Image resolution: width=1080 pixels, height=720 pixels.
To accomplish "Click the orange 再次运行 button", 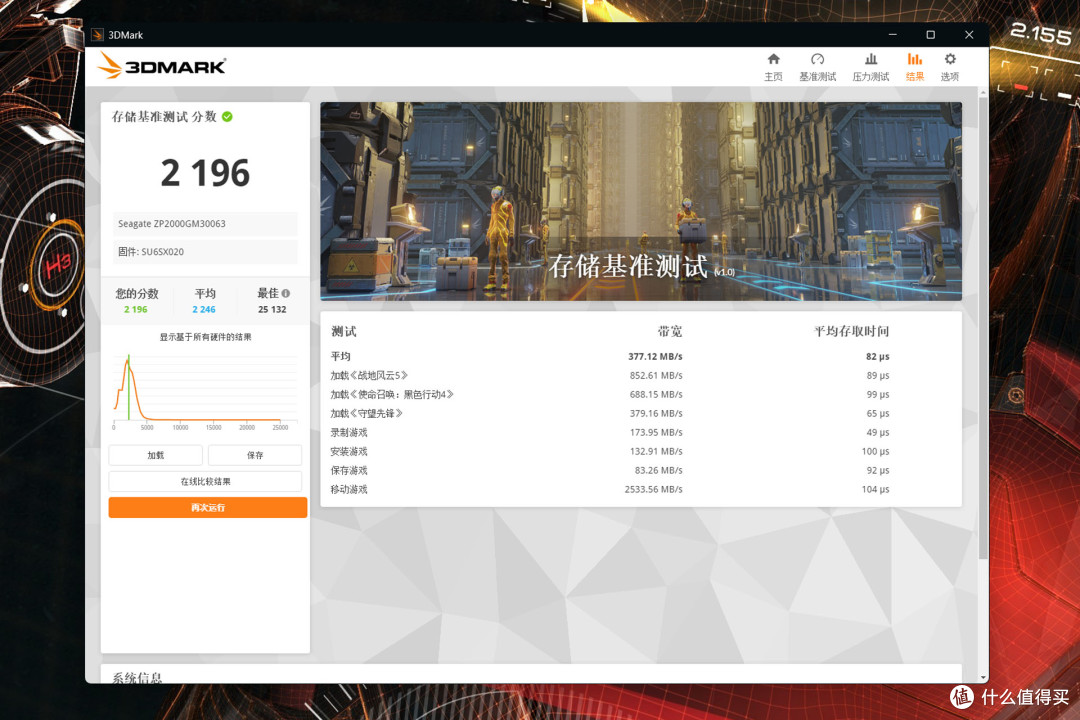I will click(207, 507).
